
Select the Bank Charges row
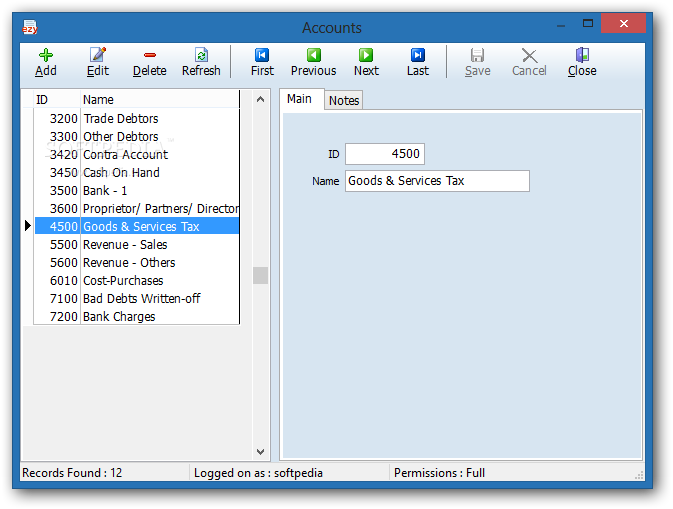[136, 317]
